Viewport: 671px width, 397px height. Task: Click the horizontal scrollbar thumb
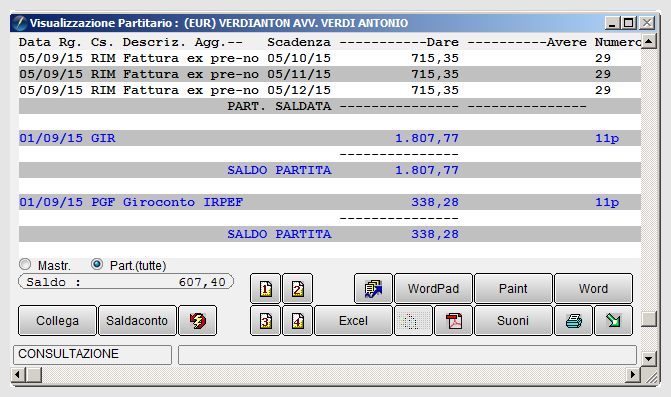34,375
